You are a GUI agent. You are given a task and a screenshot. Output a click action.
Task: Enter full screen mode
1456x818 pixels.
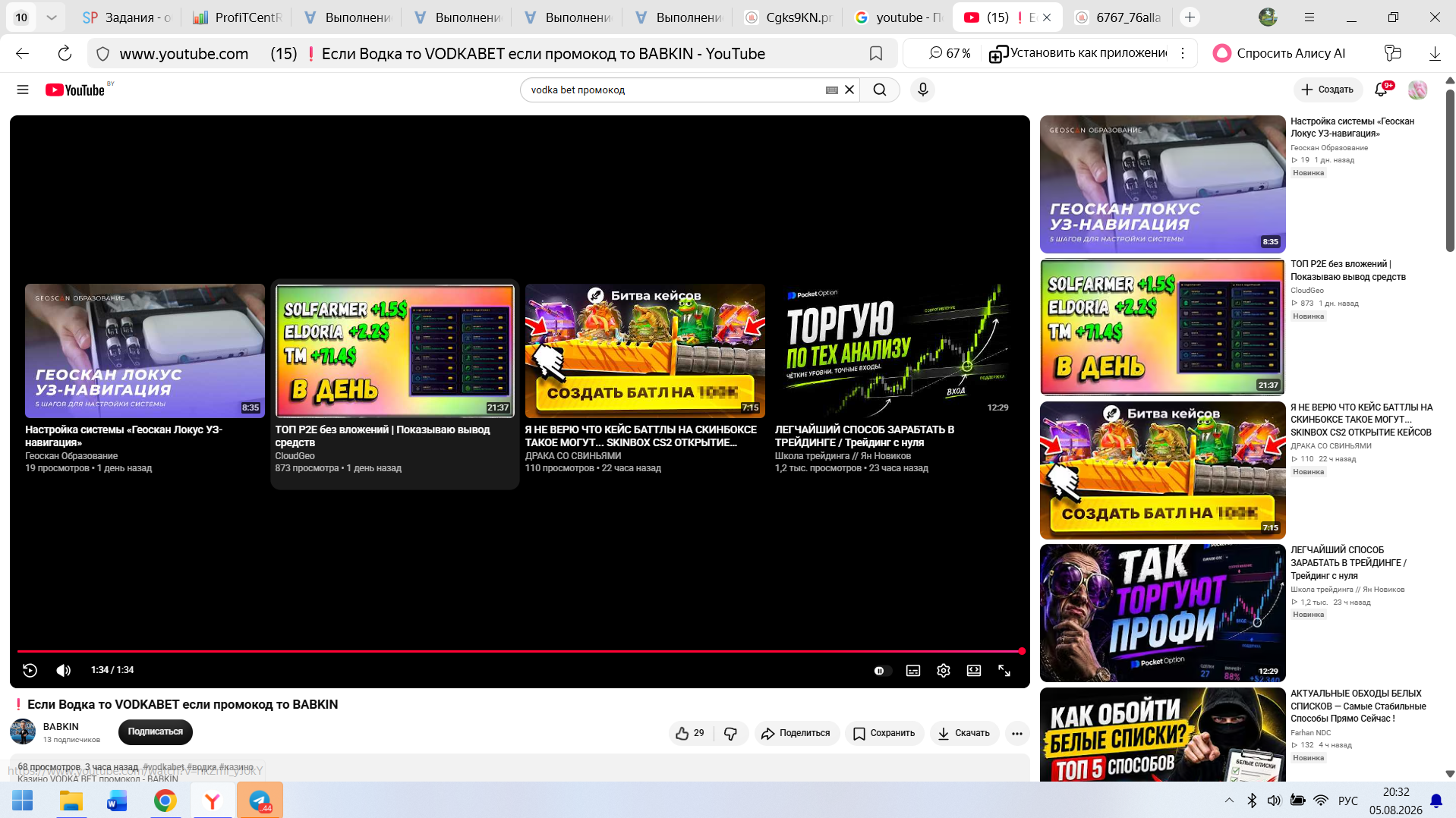click(x=1004, y=671)
